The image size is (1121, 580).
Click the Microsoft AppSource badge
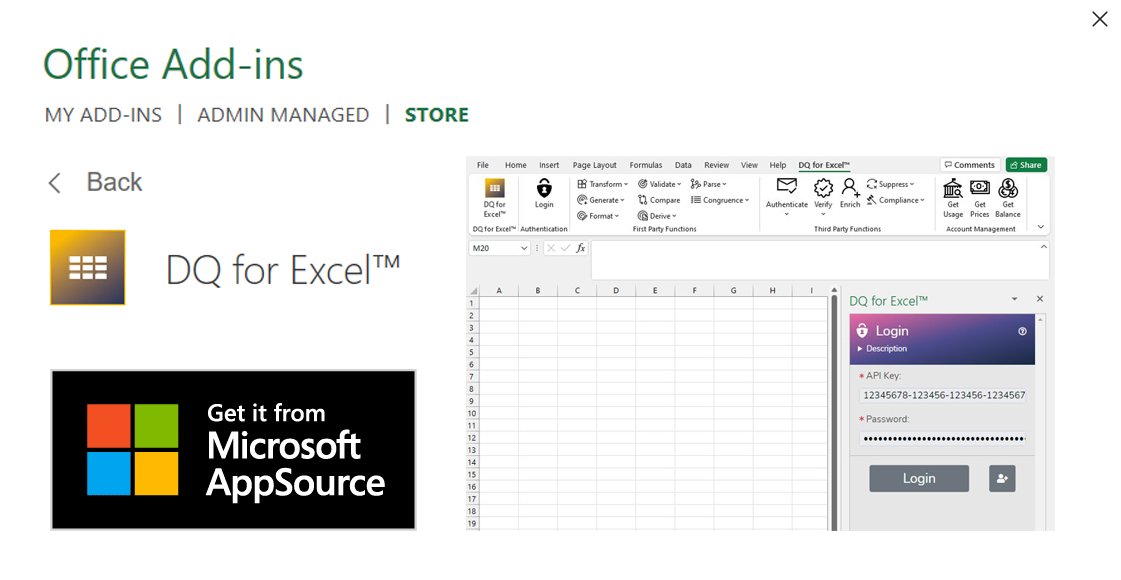(233, 449)
